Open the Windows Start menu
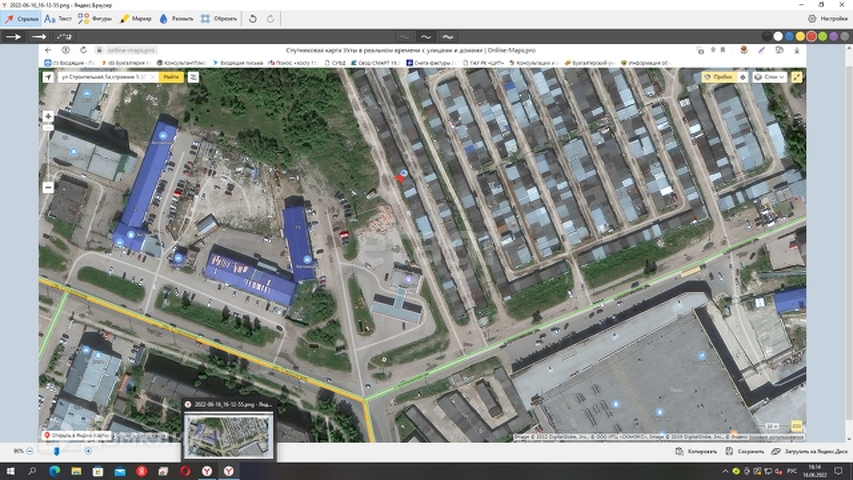This screenshot has height=480, width=853. (x=10, y=470)
